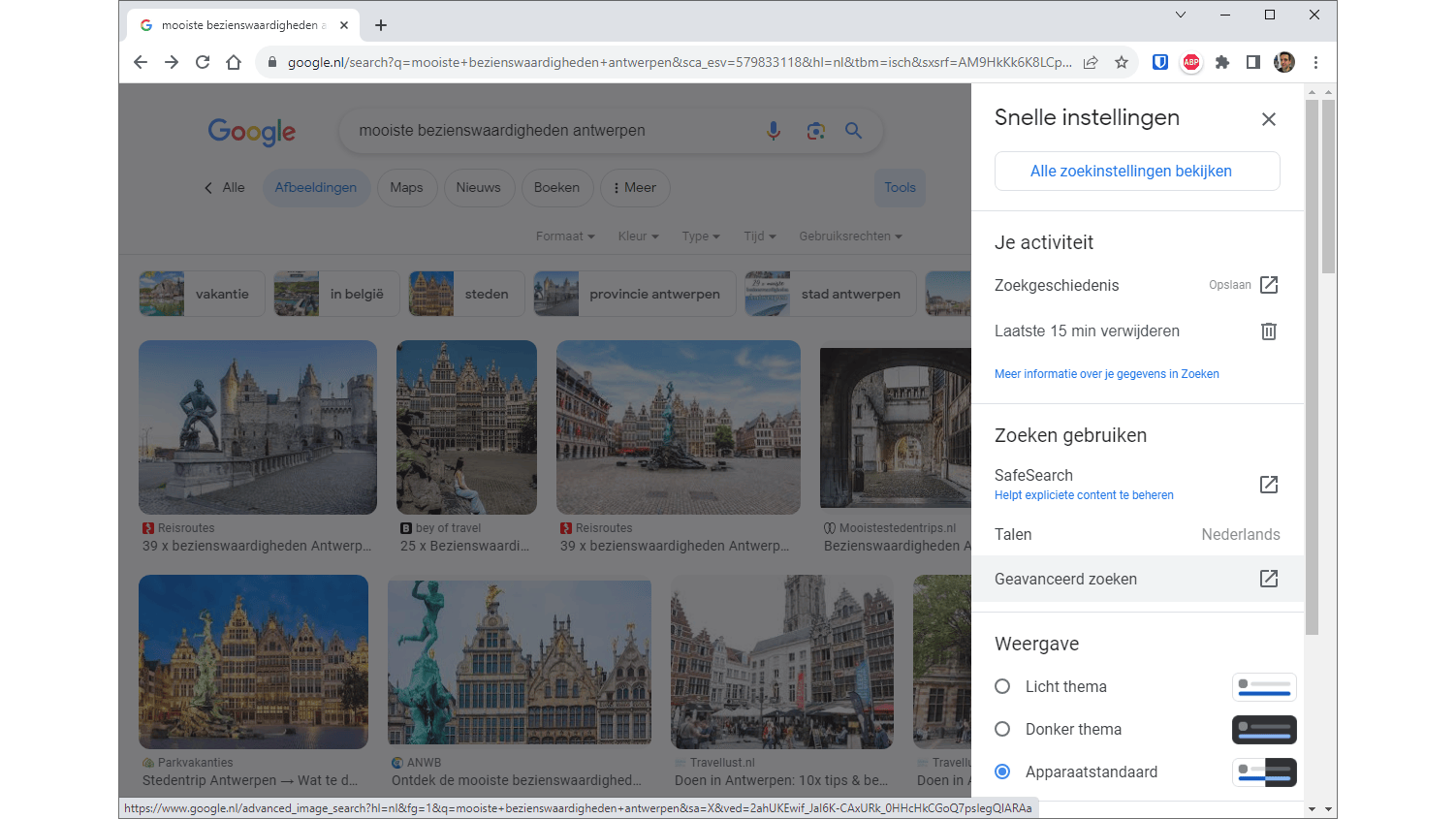
Task: Select the Licht thema radio button
Action: click(1002, 686)
